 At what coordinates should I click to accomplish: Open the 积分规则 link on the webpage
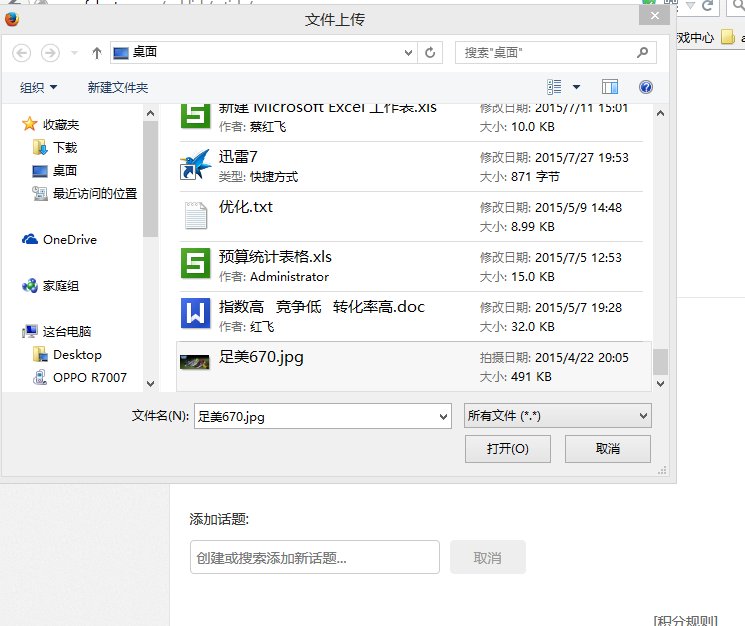click(x=685, y=620)
